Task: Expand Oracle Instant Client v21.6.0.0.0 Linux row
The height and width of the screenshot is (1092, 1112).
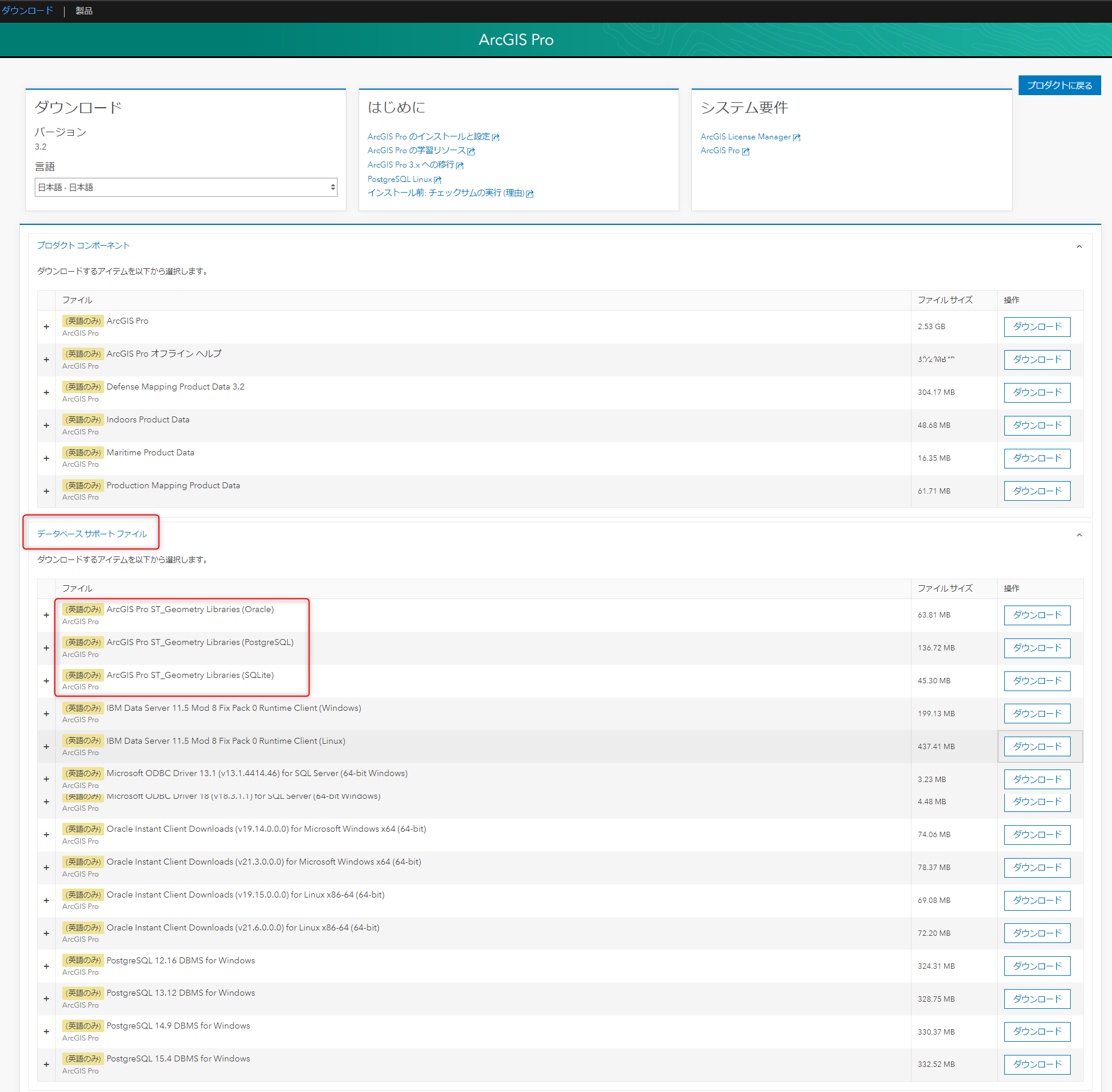Action: pyautogui.click(x=46, y=933)
